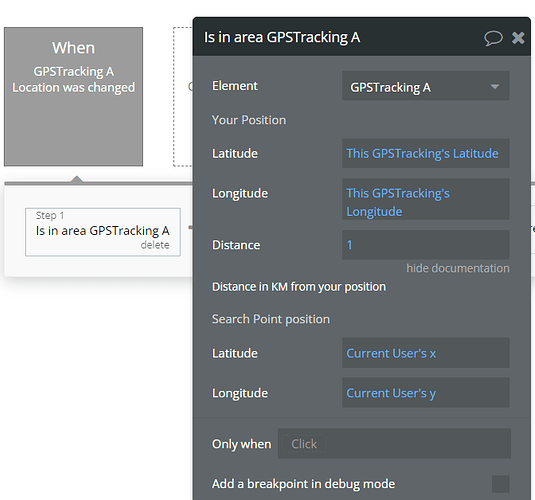Click the Distance in KM documentation text

299,287
